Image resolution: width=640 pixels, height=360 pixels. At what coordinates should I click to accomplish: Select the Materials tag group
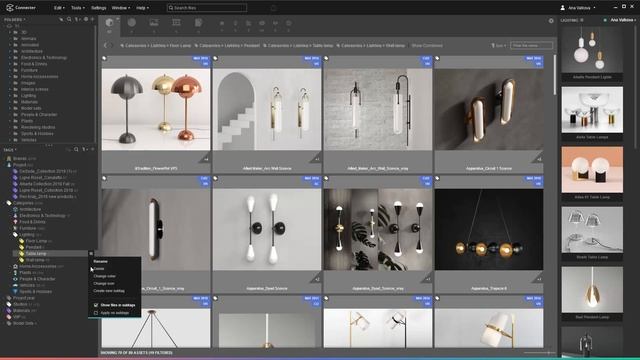[x=21, y=311]
